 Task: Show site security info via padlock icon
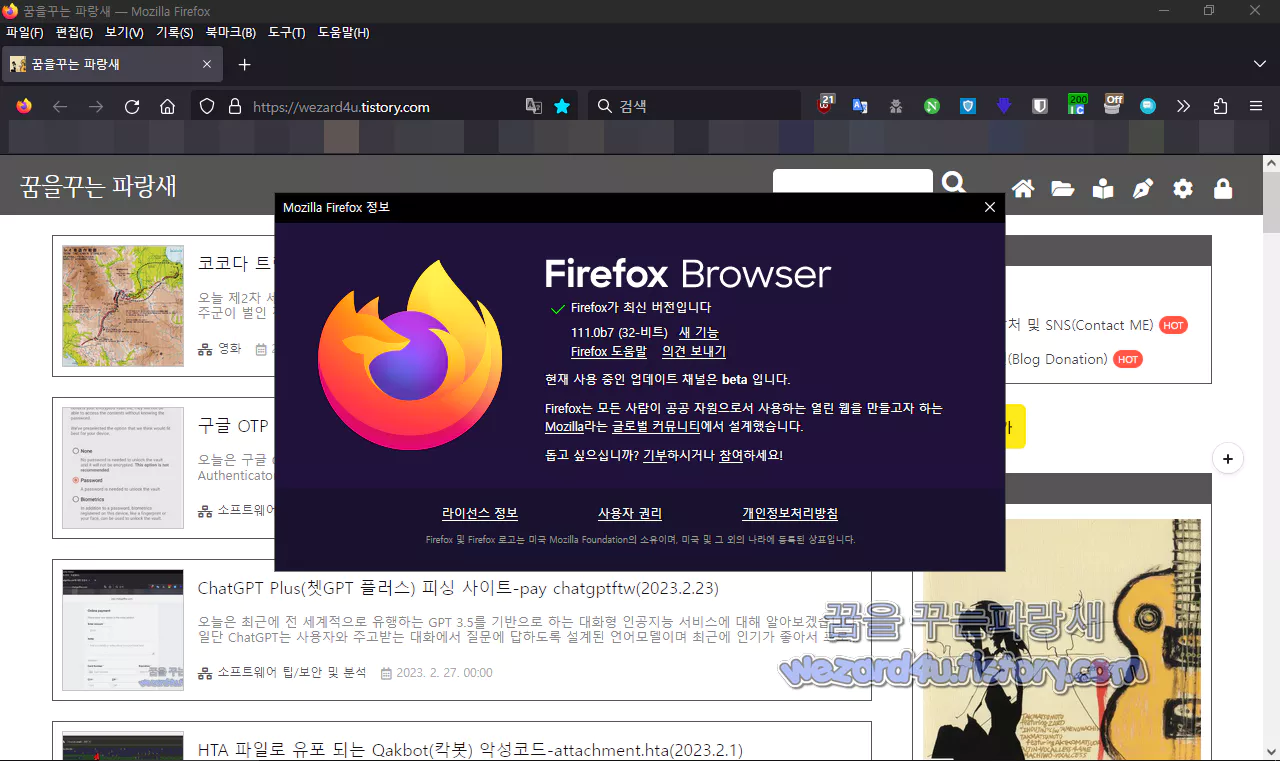point(235,106)
